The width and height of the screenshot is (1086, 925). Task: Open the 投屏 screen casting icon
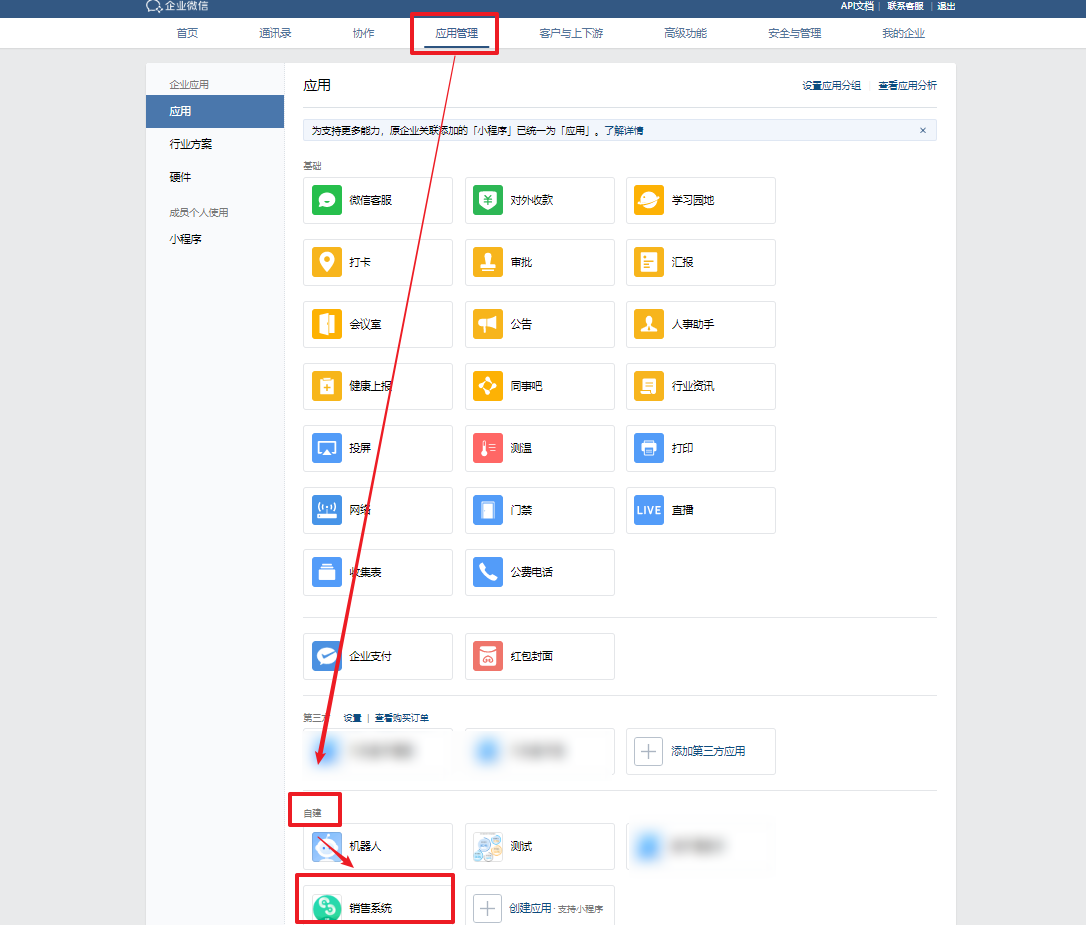(326, 448)
